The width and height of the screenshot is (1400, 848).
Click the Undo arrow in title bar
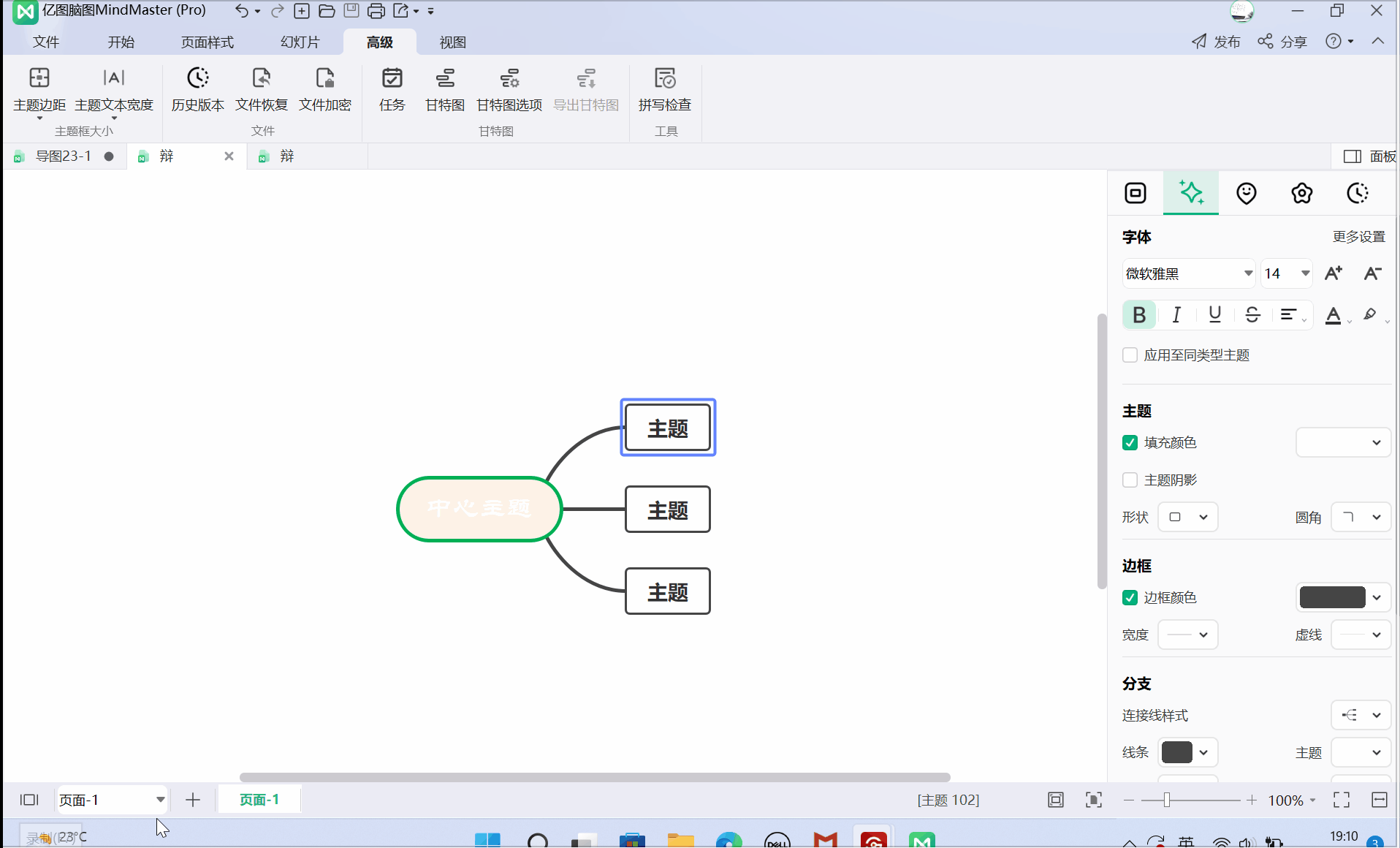coord(242,11)
